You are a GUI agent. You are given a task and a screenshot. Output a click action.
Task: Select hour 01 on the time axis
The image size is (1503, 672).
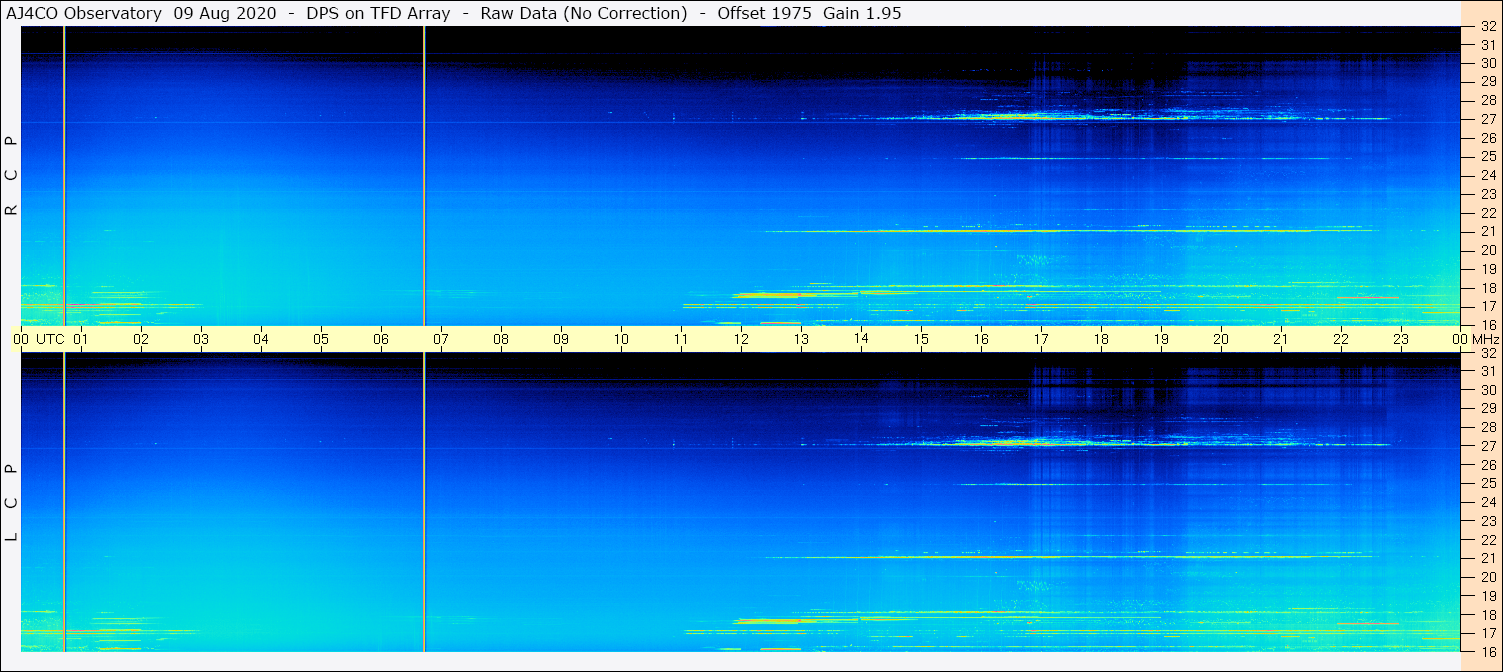click(81, 339)
